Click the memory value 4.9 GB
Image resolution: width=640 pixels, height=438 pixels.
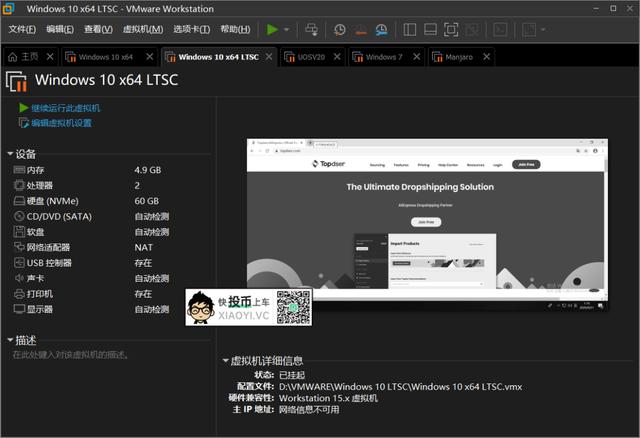148,170
